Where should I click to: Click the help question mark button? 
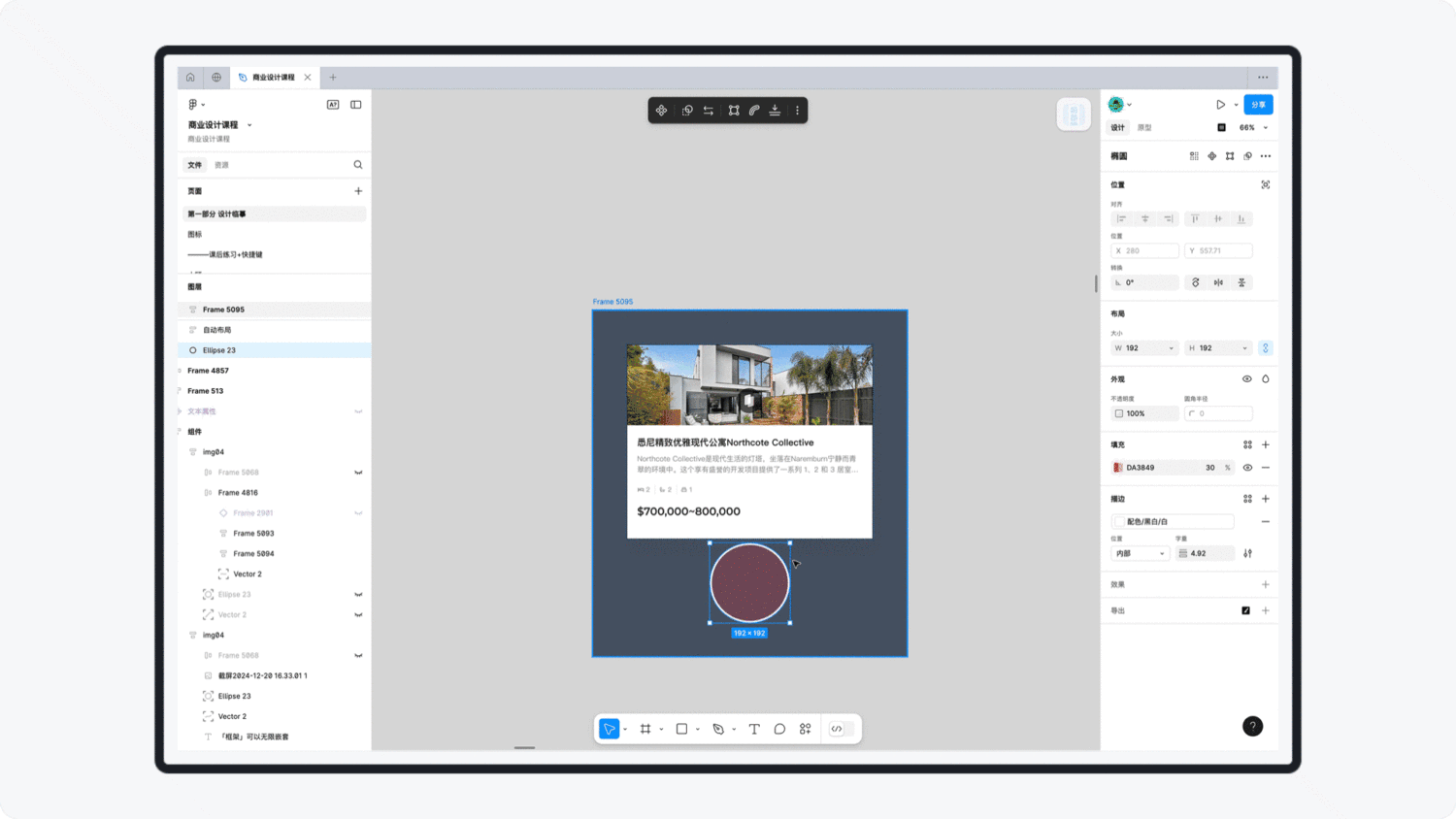click(x=1252, y=726)
